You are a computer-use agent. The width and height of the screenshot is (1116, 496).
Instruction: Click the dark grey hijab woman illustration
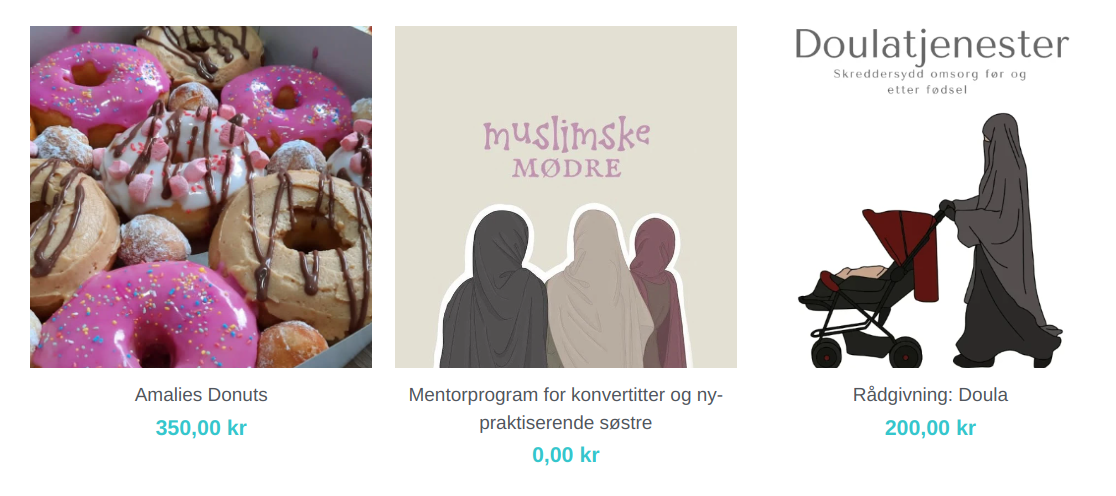click(x=494, y=291)
